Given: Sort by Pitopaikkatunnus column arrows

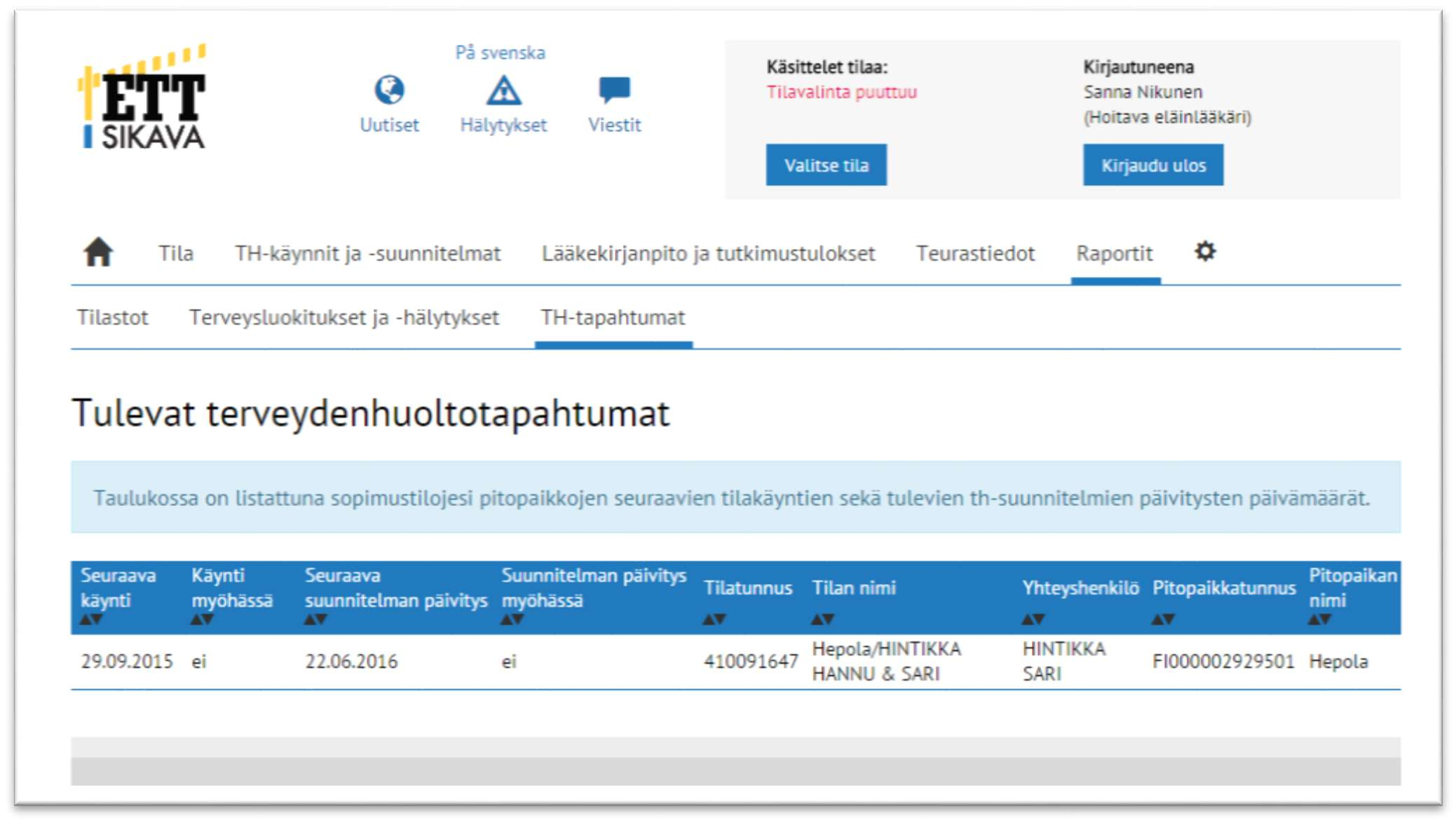Looking at the screenshot, I should [x=1163, y=620].
